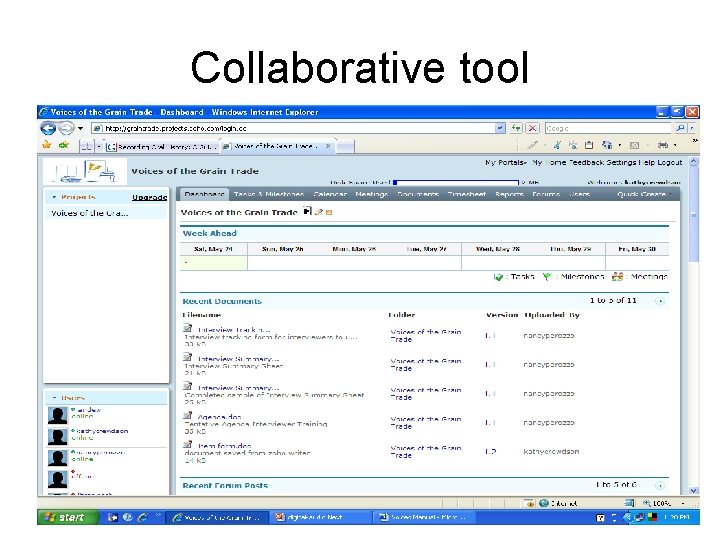Open Voices of the Gra... project in sidebar
The image size is (720, 540).
coord(90,213)
